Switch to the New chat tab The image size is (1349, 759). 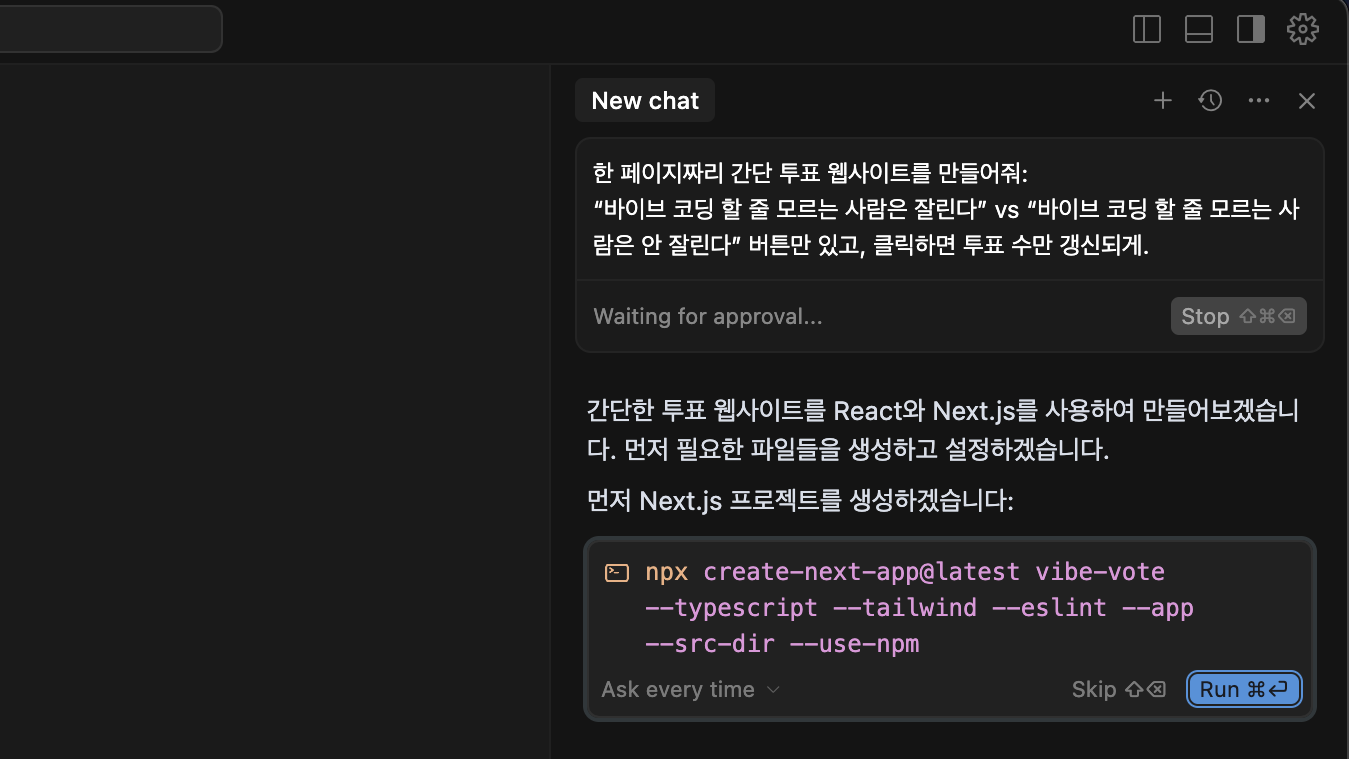pyautogui.click(x=644, y=100)
